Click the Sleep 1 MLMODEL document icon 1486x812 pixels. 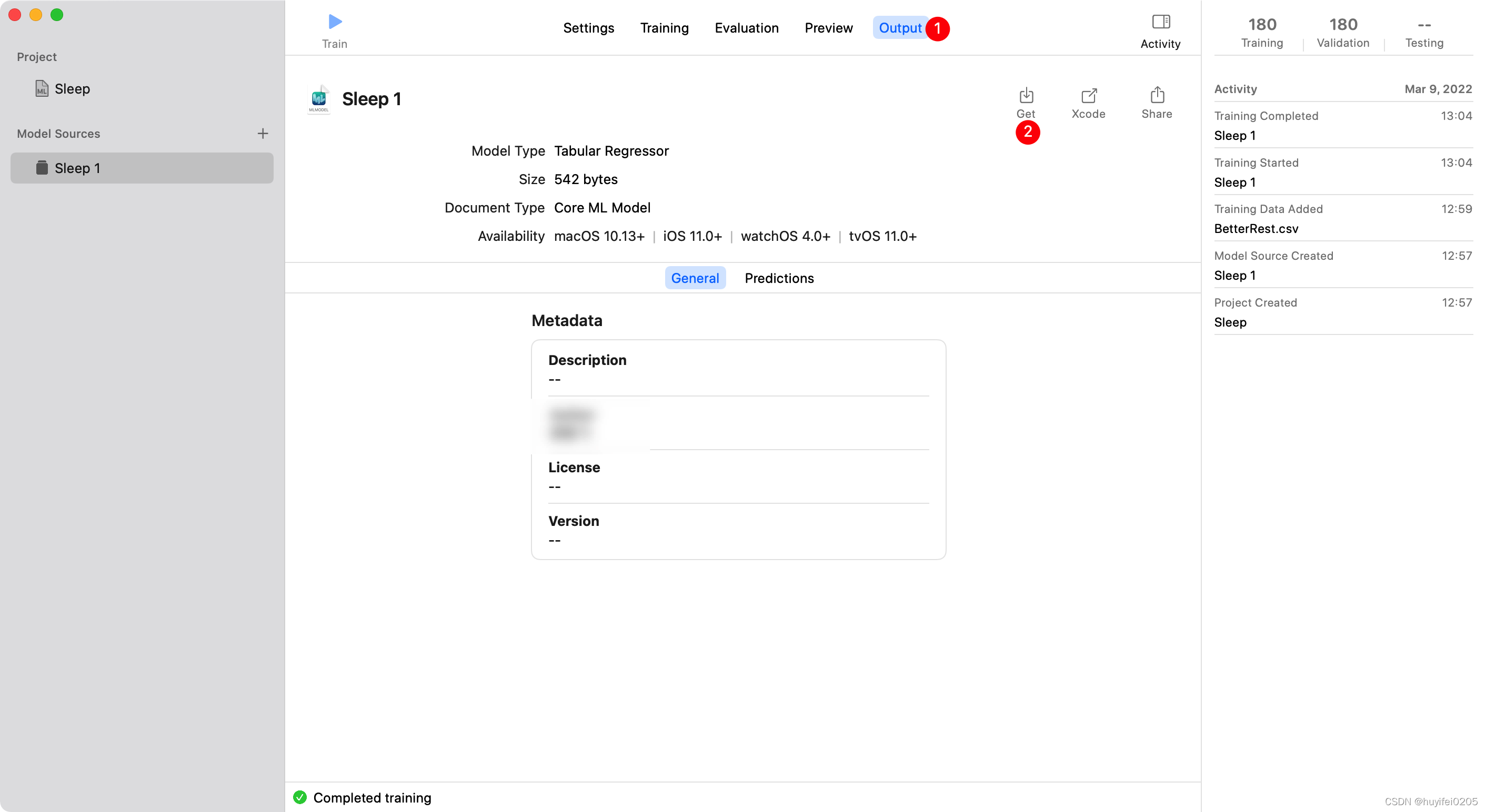(x=319, y=99)
